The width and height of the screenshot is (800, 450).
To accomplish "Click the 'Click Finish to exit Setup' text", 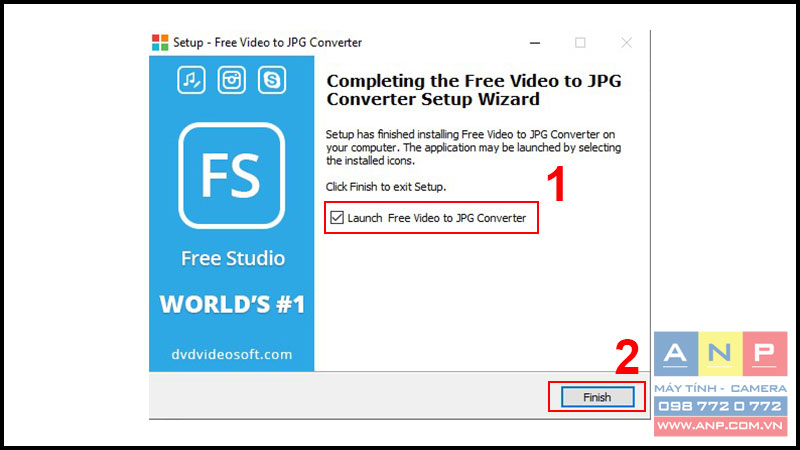I will [386, 187].
